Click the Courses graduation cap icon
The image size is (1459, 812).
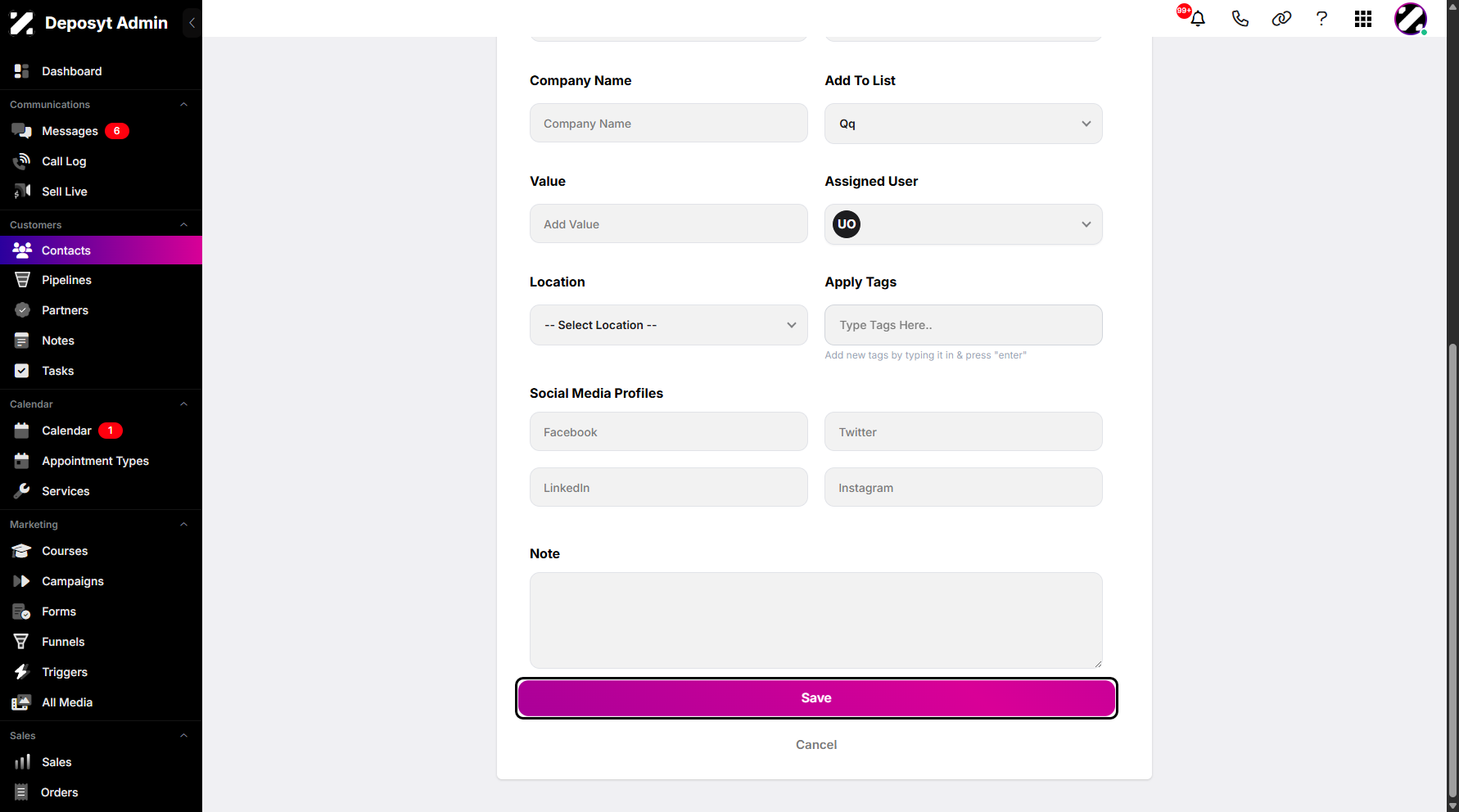(22, 551)
